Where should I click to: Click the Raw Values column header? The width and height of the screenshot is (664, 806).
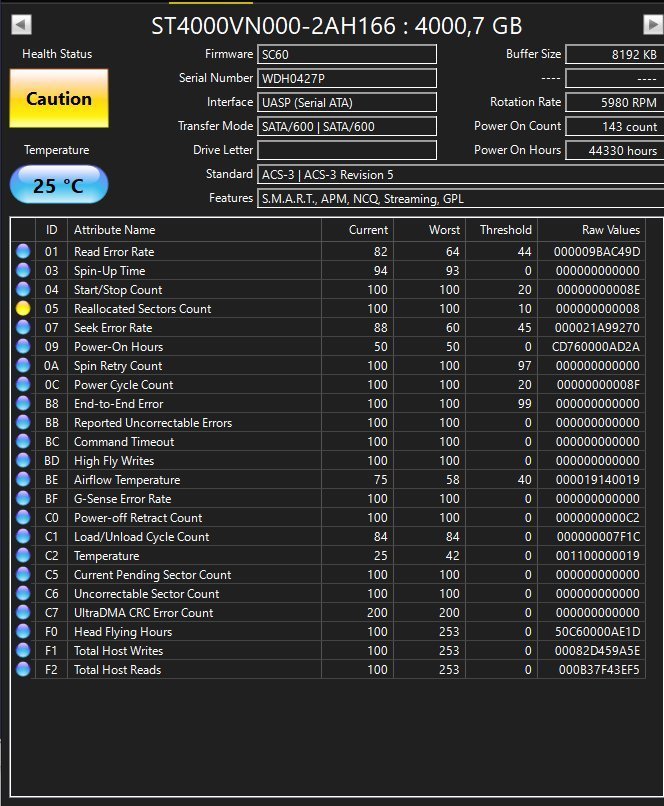click(602, 230)
